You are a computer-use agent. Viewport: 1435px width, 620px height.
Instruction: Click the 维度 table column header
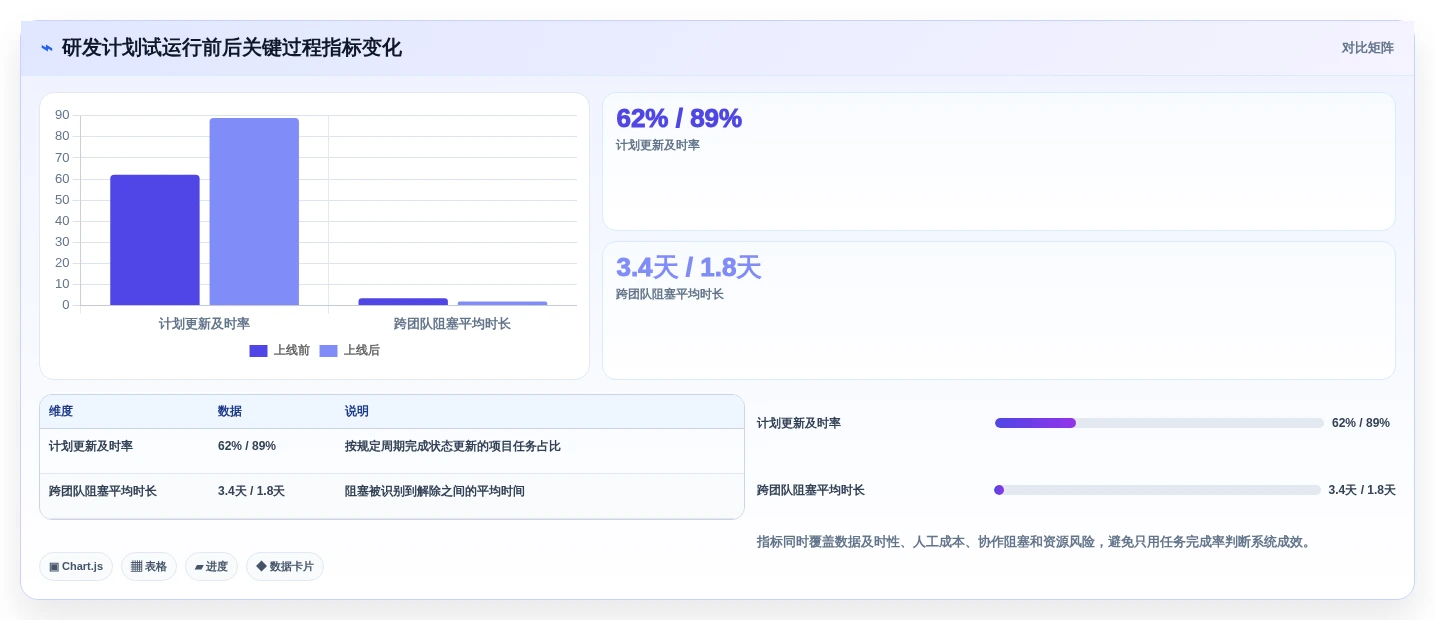pos(61,411)
